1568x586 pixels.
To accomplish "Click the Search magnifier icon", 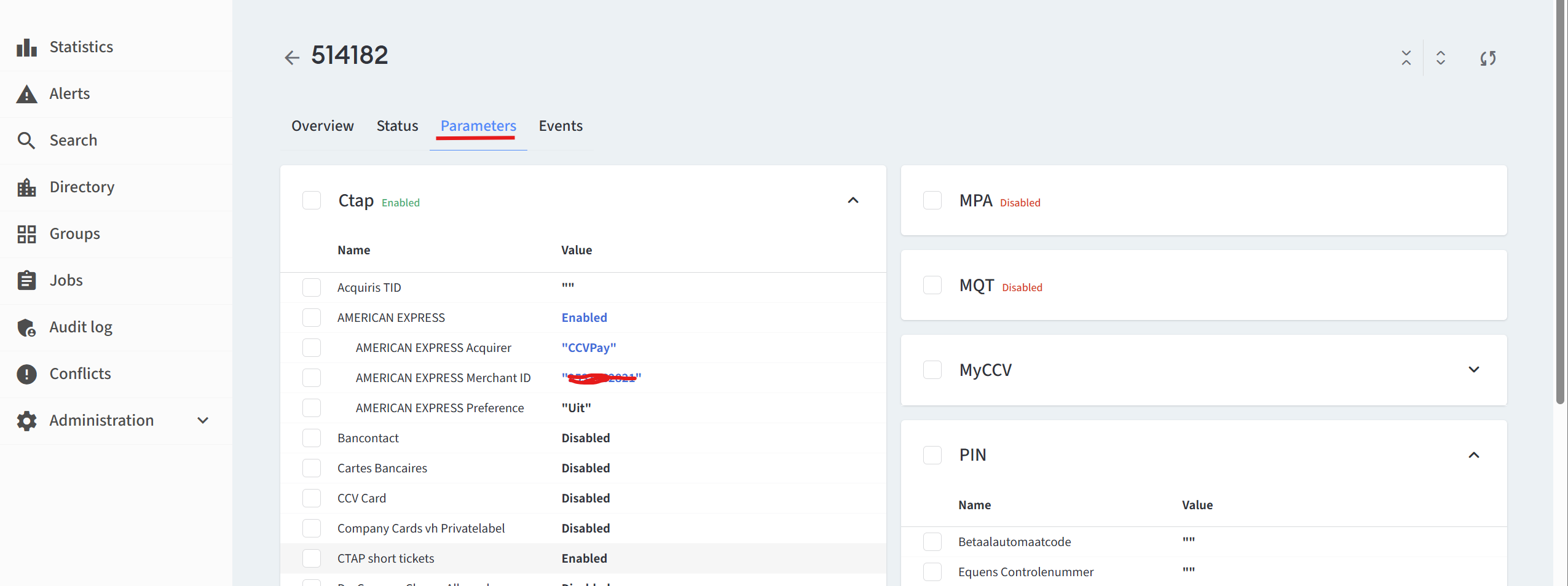I will point(26,141).
